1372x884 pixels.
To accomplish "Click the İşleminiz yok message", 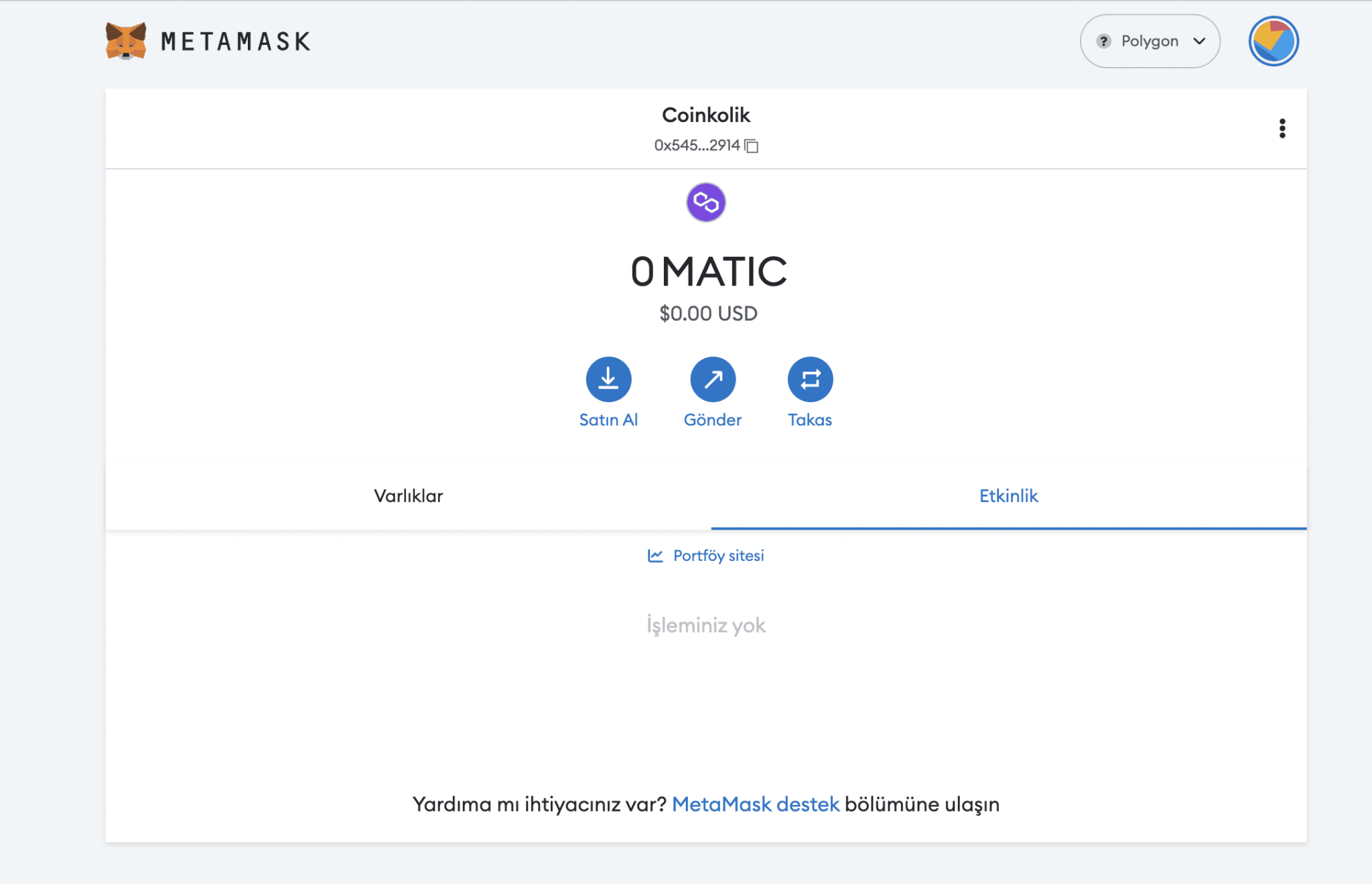I will tap(706, 625).
